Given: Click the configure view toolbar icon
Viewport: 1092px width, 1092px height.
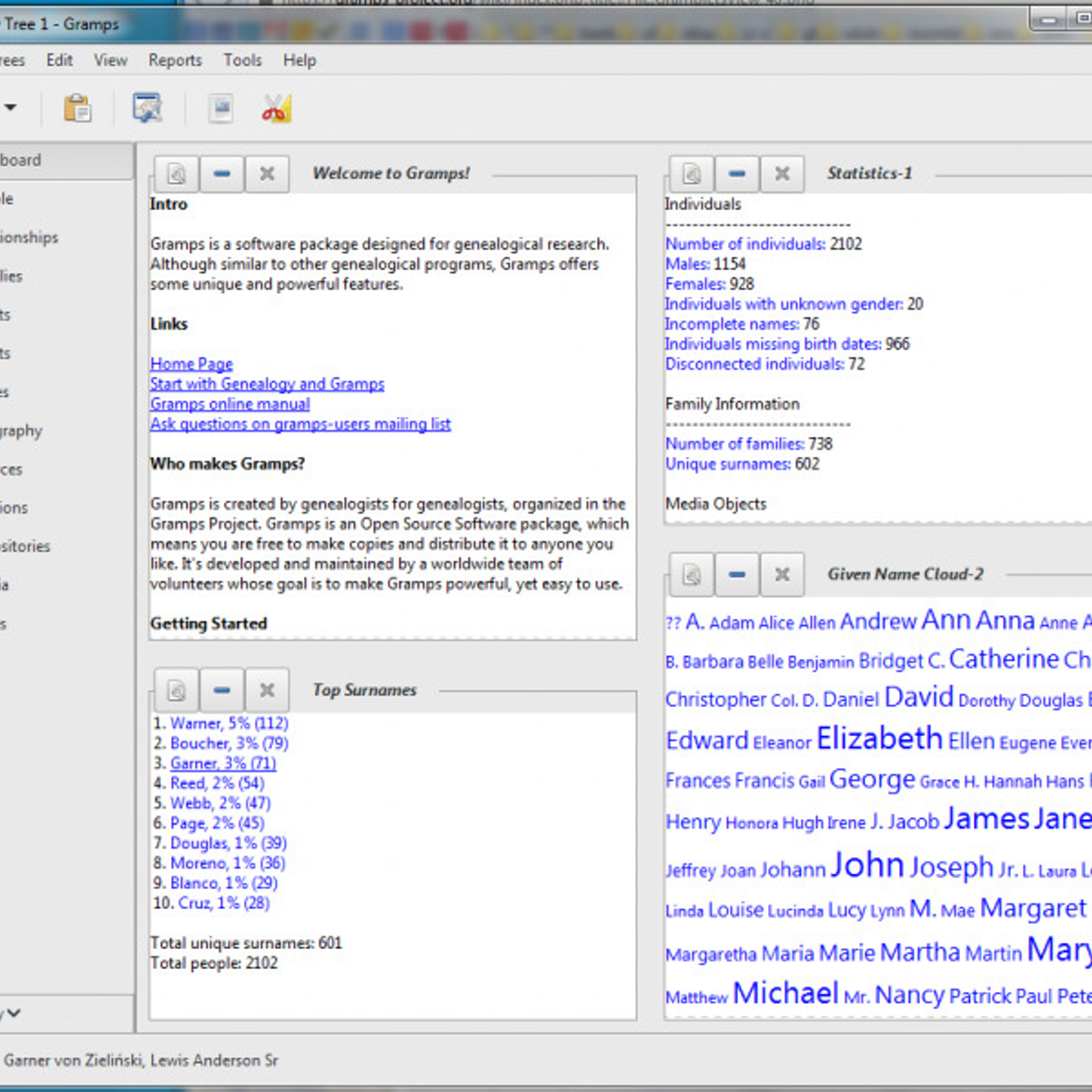Looking at the screenshot, I should tap(147, 107).
